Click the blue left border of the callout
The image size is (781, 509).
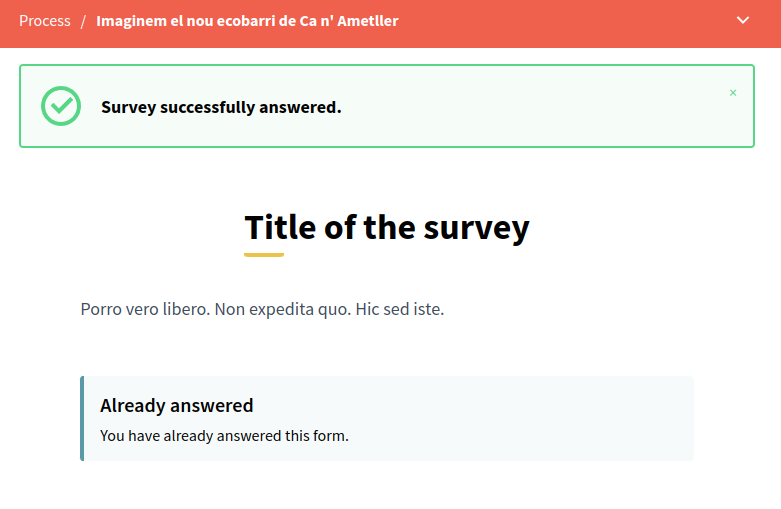coord(82,418)
